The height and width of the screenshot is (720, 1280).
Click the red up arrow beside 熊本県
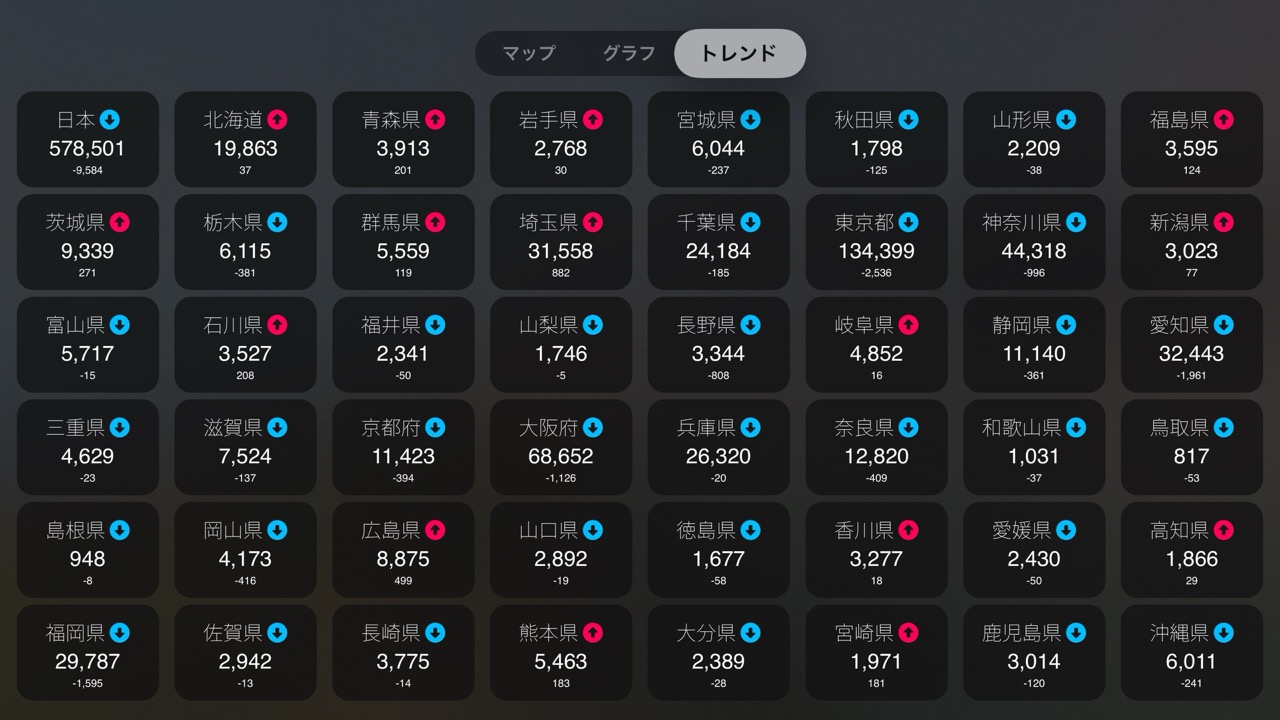click(x=593, y=633)
